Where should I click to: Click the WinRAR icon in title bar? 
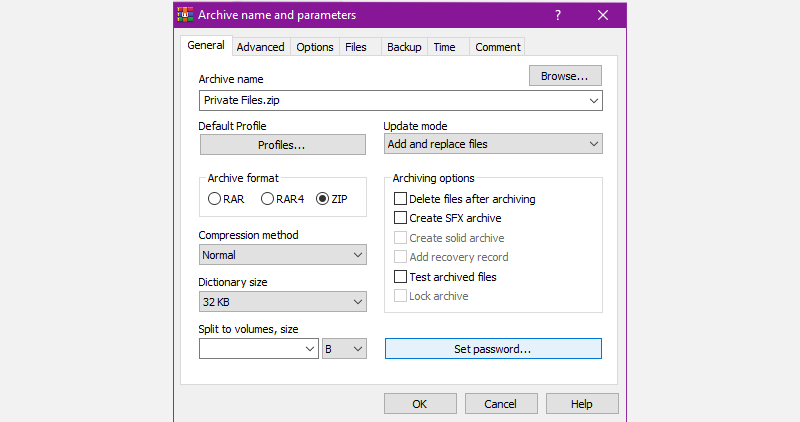click(x=186, y=15)
